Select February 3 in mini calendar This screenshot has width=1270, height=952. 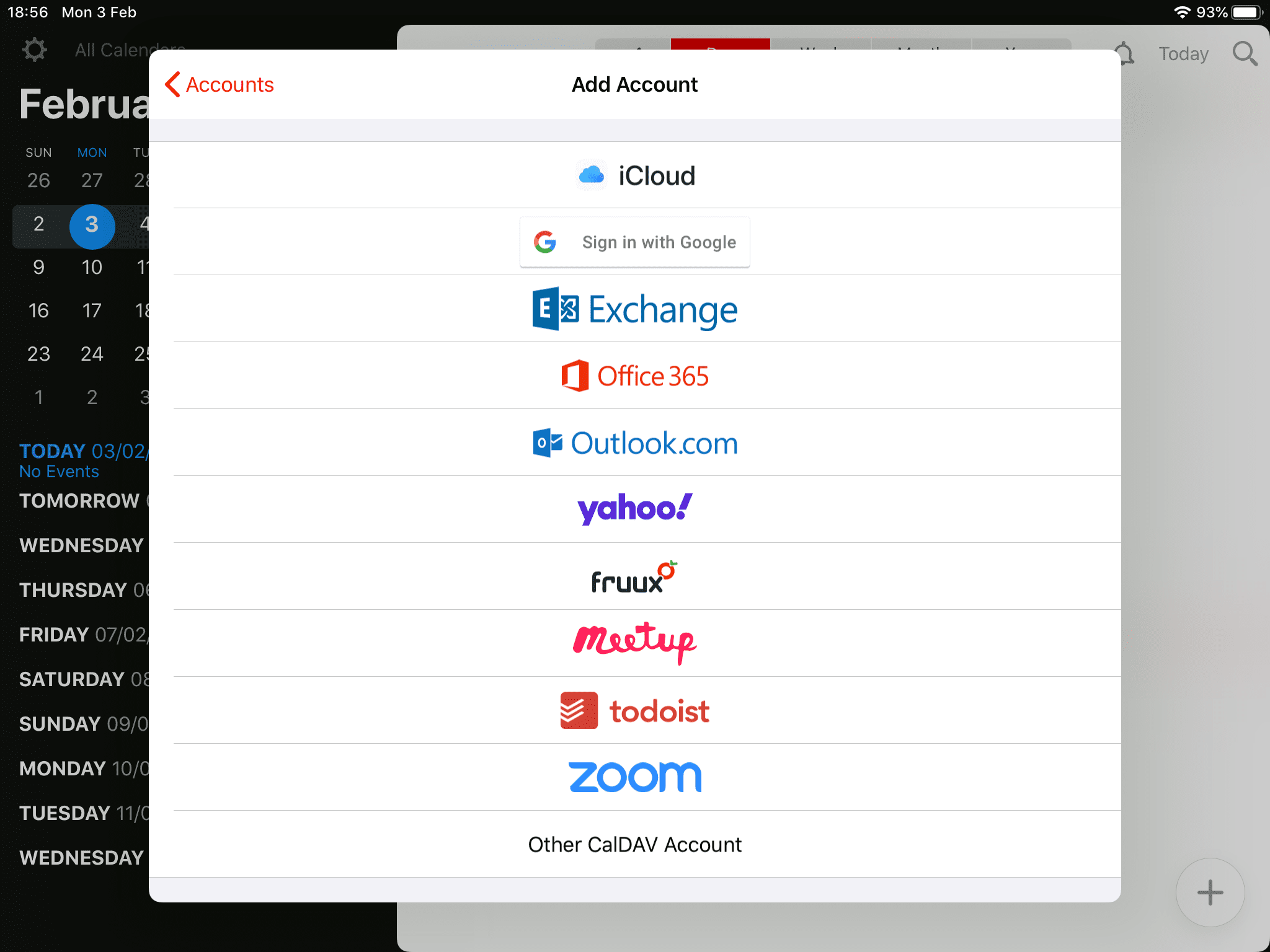point(92,226)
